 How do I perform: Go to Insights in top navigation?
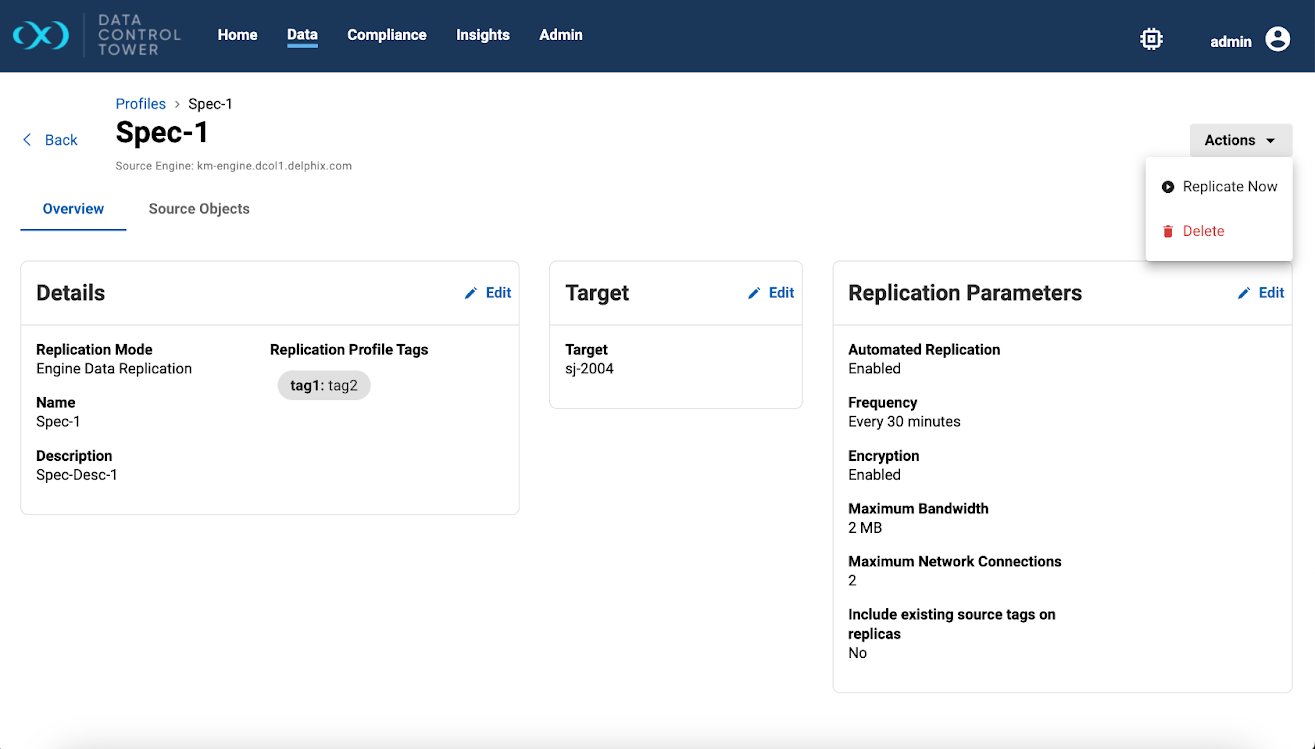coord(483,35)
